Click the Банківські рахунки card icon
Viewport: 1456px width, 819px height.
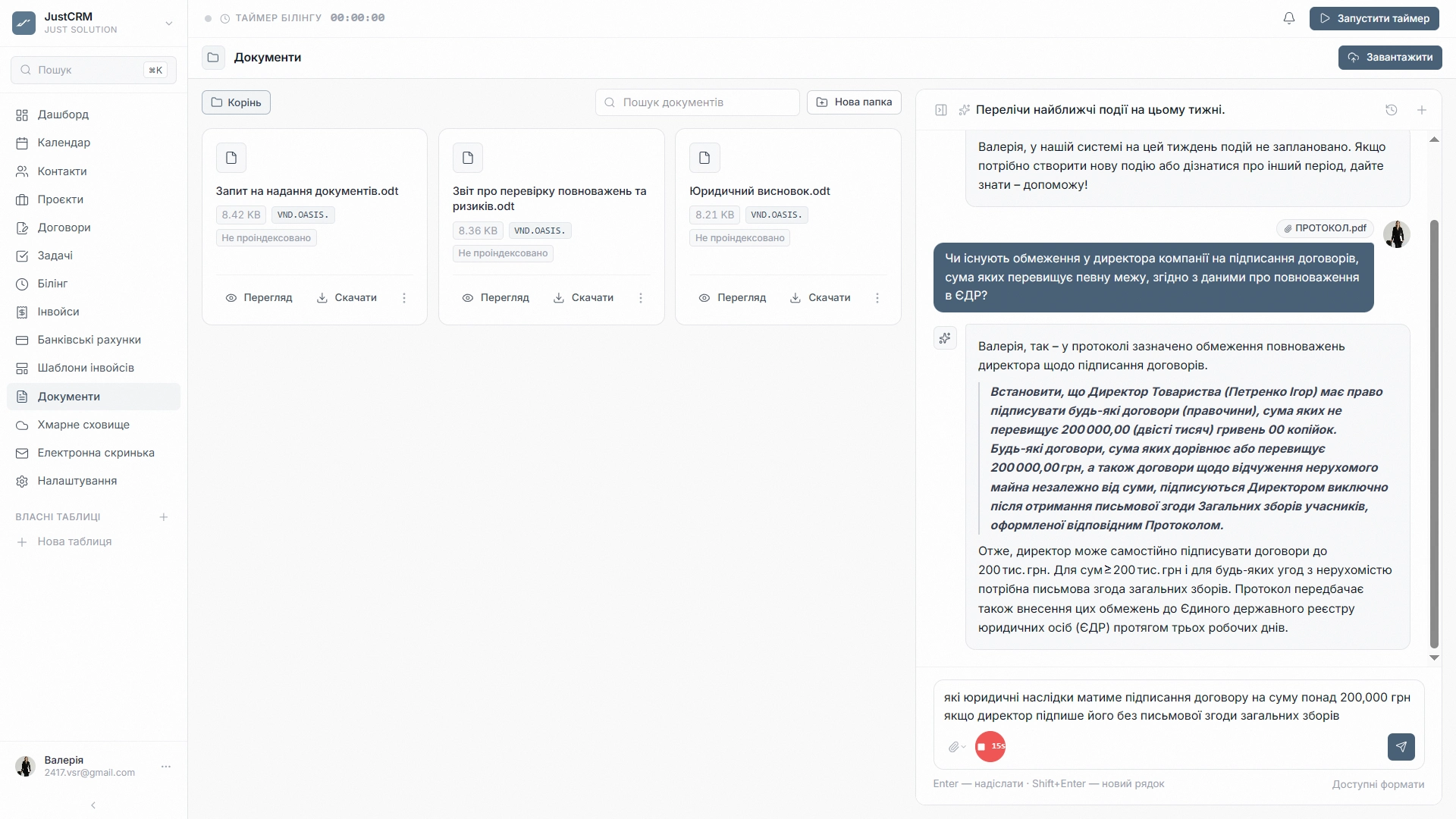22,340
